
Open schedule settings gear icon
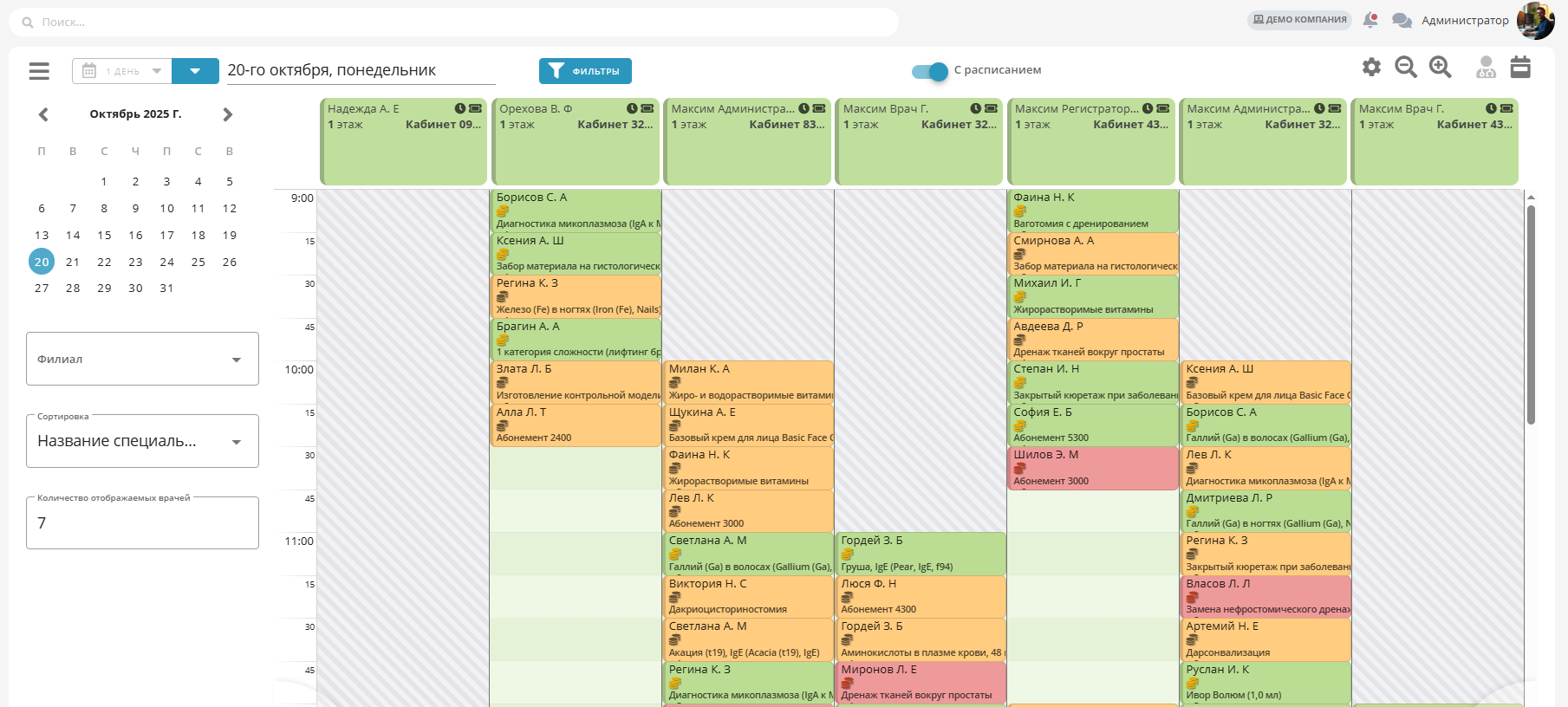(x=1371, y=67)
